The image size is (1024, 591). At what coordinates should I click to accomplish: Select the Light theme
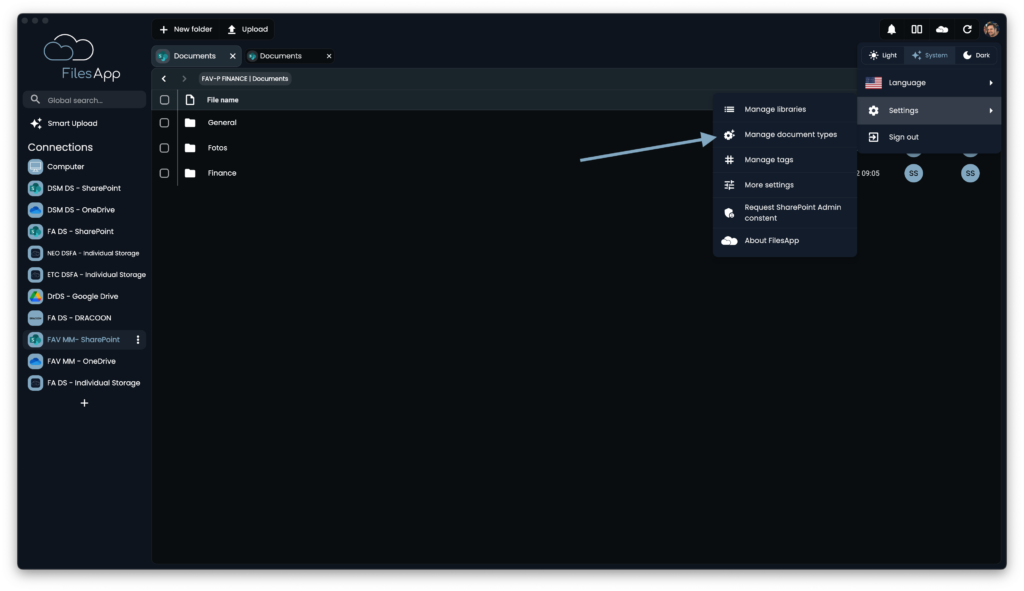point(883,56)
